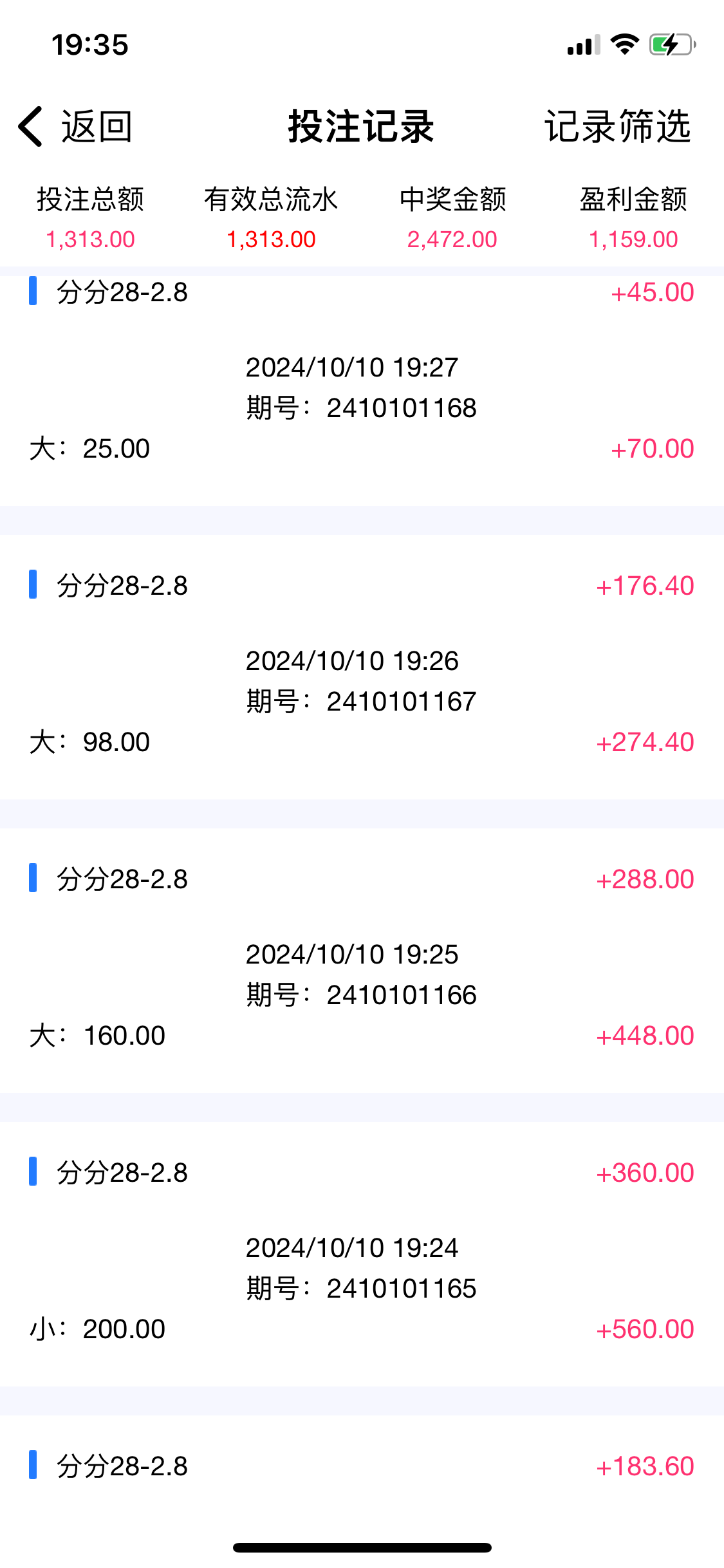The height and width of the screenshot is (1568, 724).
Task: Open bet record for period 2410101165
Action: (361, 1268)
